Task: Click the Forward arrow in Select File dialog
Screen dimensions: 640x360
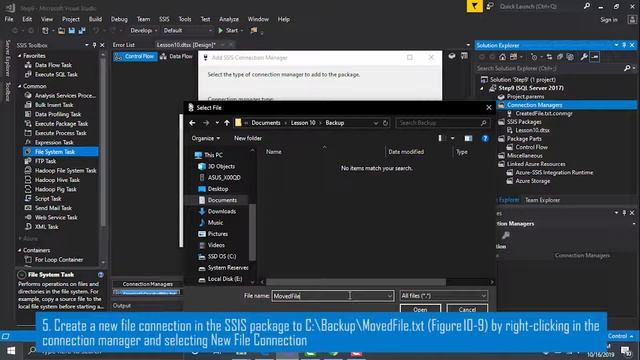Action: (x=206, y=123)
